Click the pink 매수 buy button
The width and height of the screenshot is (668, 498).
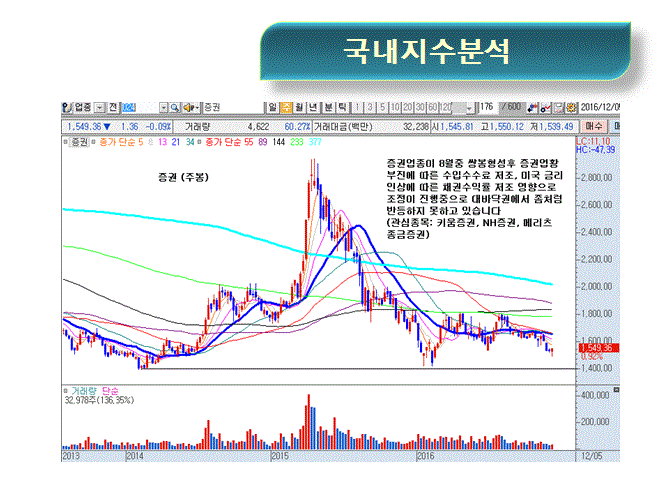[x=594, y=126]
